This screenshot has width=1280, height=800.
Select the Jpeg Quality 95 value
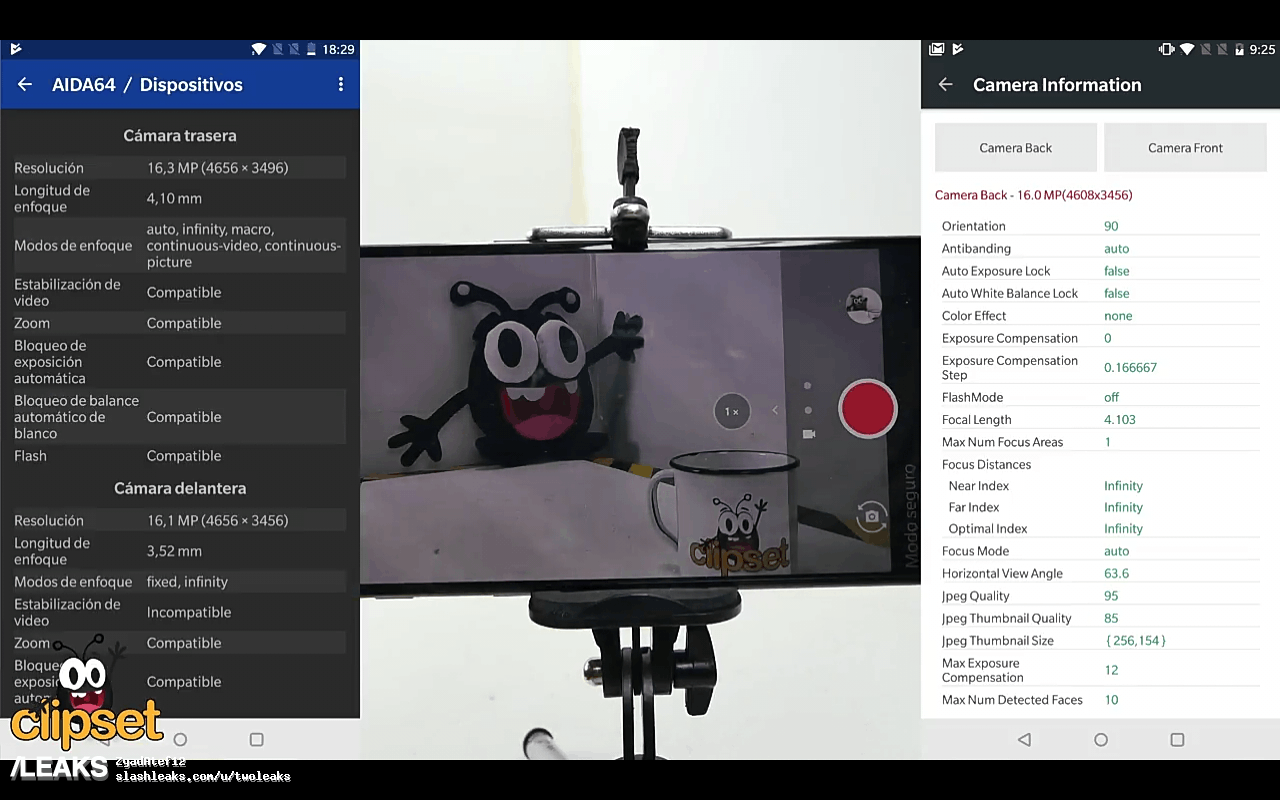point(1111,596)
